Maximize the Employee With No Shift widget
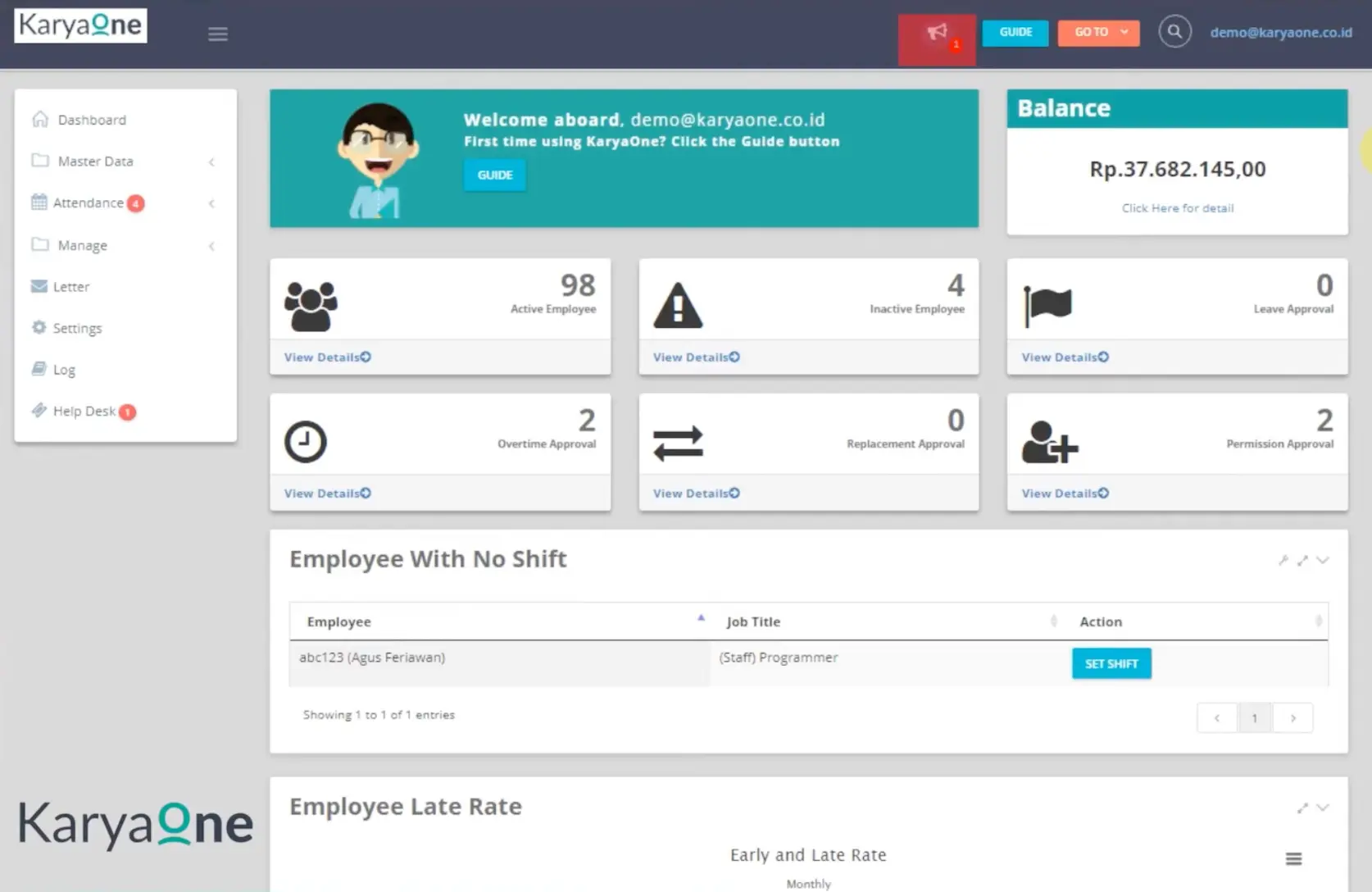Image resolution: width=1372 pixels, height=892 pixels. (1302, 561)
